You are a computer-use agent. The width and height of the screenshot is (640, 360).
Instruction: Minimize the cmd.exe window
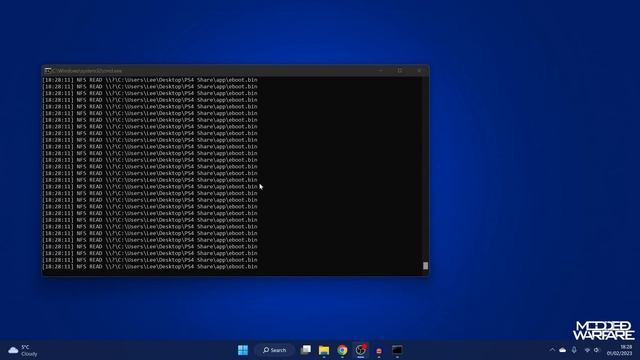click(x=381, y=71)
